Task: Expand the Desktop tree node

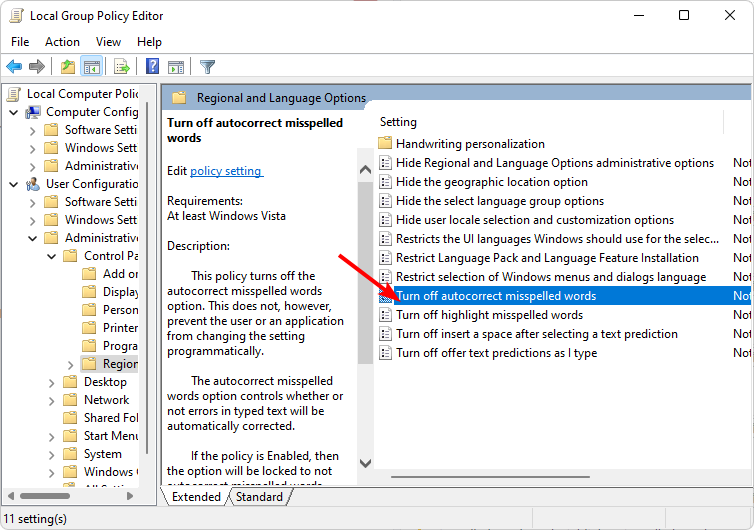Action: (51, 383)
